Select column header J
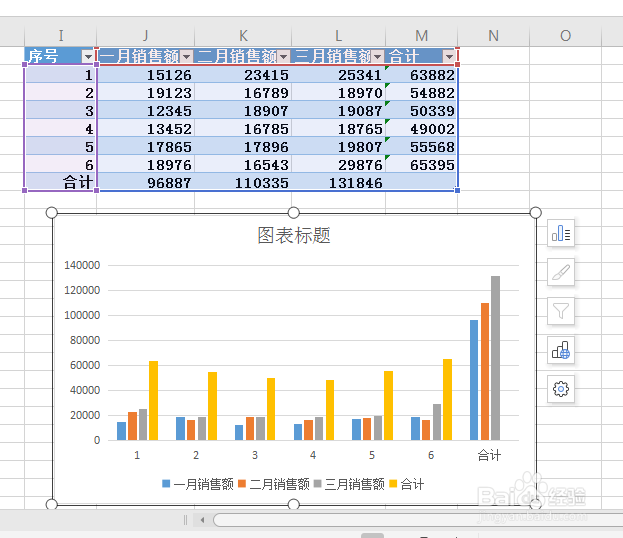Viewport: 623px width, 538px height. tap(145, 36)
